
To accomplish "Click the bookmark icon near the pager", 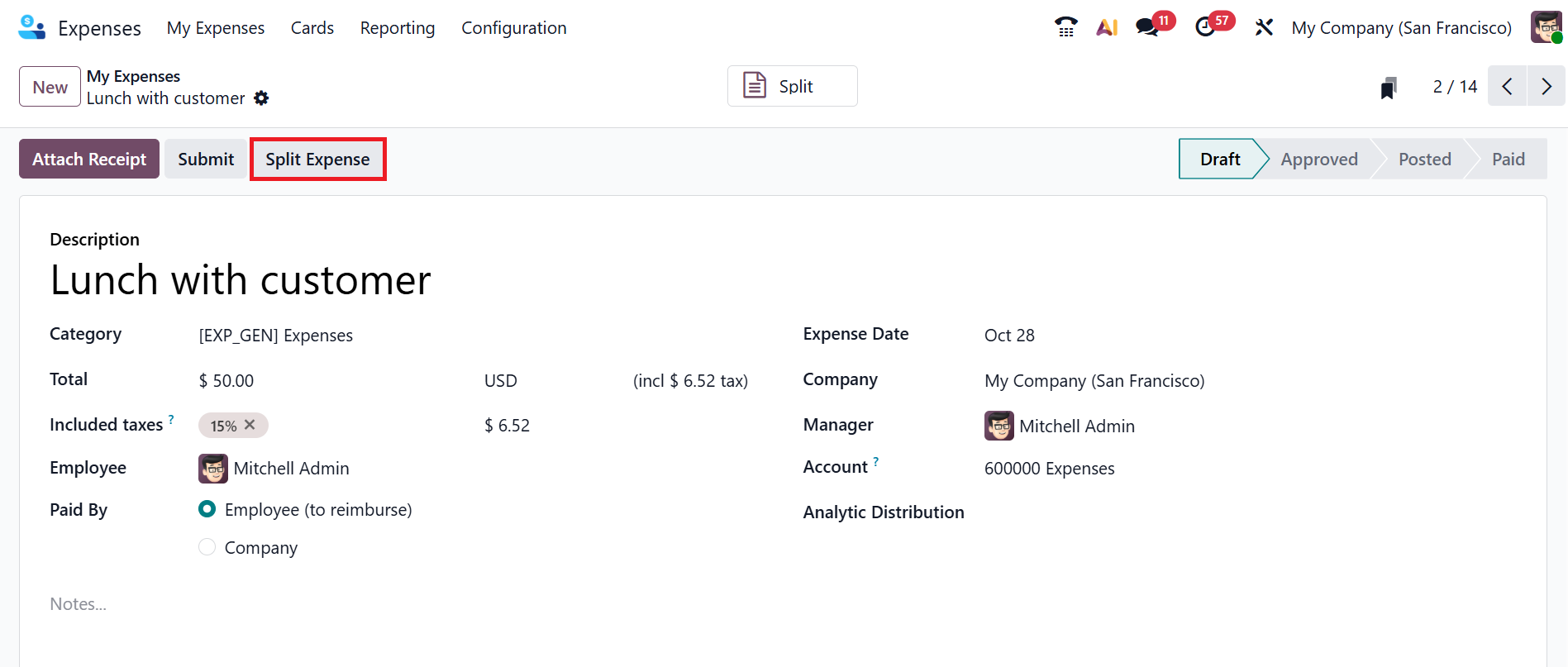I will [1389, 88].
